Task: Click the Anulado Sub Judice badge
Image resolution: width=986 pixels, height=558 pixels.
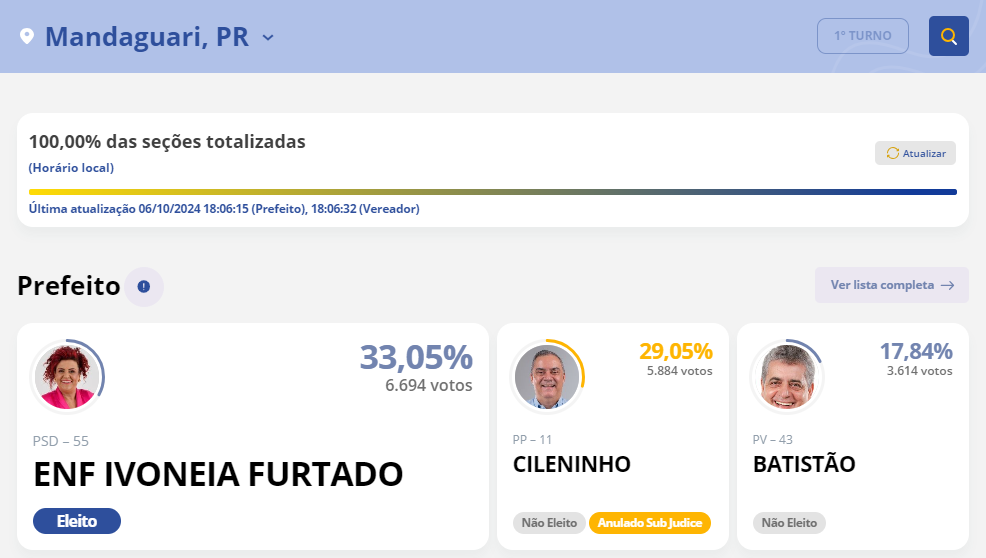Action: tap(650, 522)
